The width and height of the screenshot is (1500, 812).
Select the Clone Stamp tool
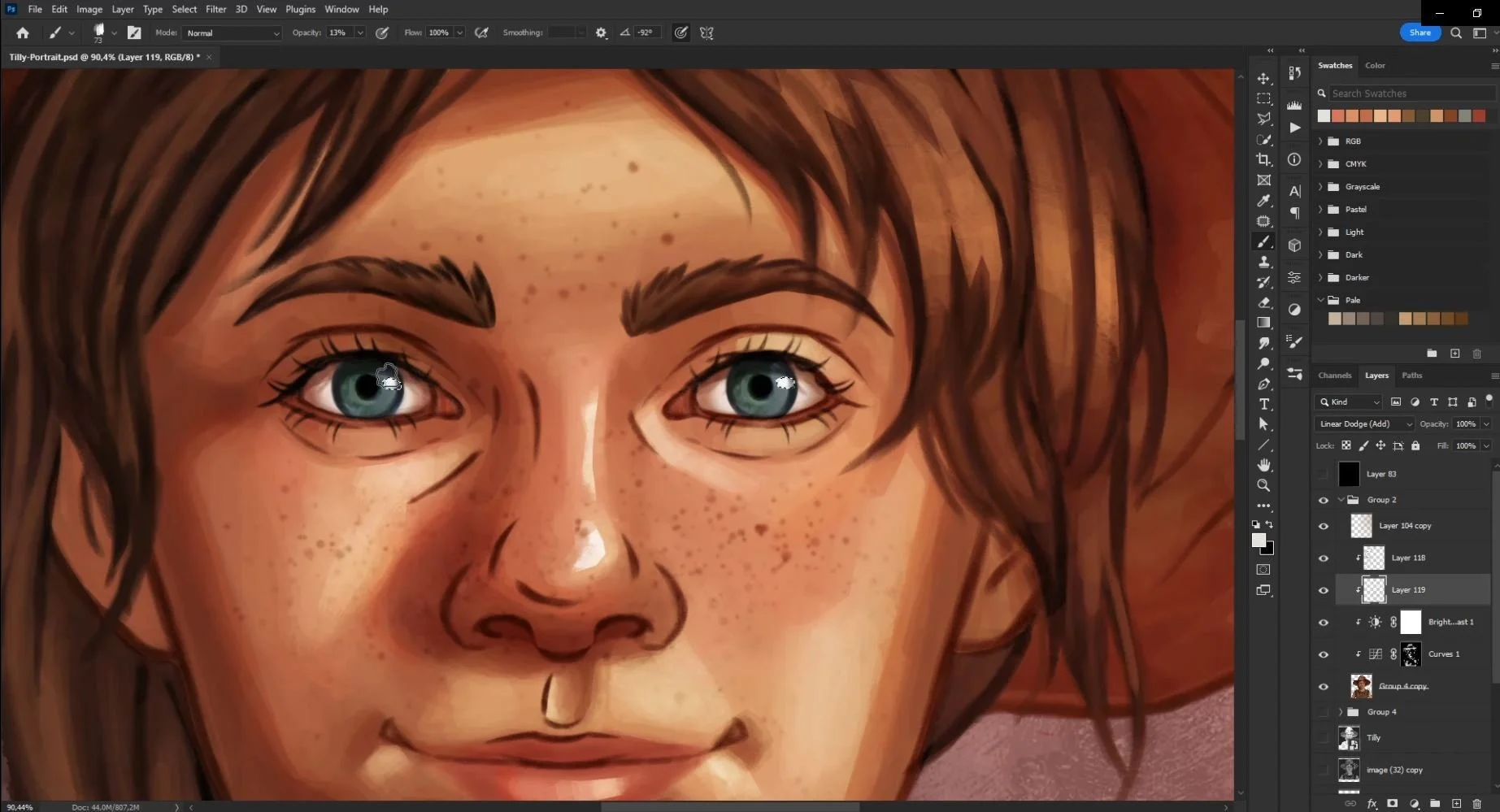(1263, 262)
